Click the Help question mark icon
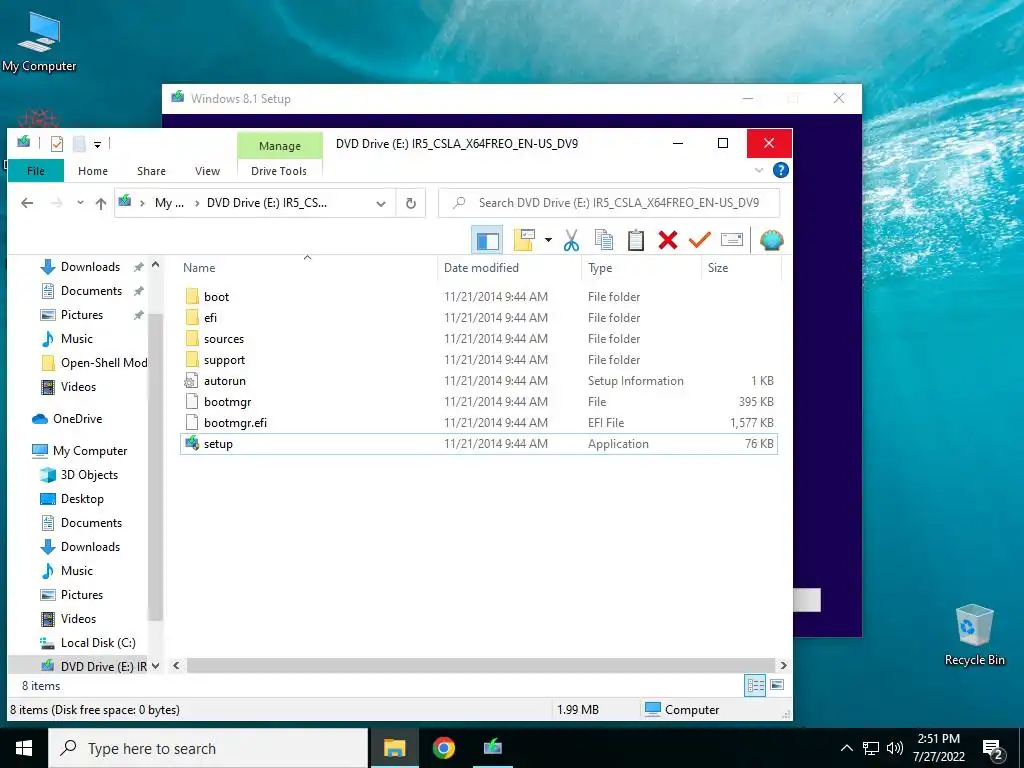This screenshot has width=1024, height=768. tap(780, 170)
